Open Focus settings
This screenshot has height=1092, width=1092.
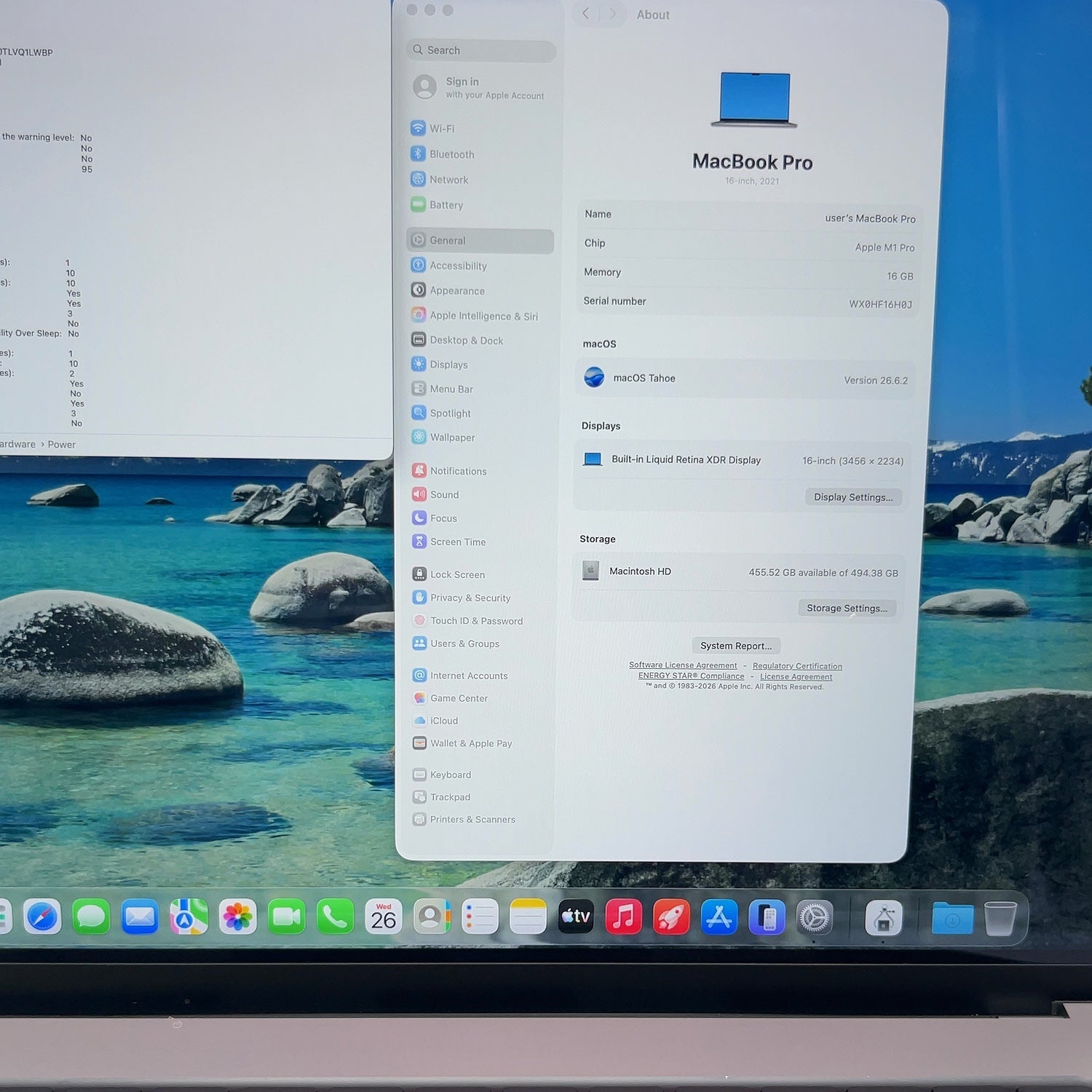click(x=480, y=518)
